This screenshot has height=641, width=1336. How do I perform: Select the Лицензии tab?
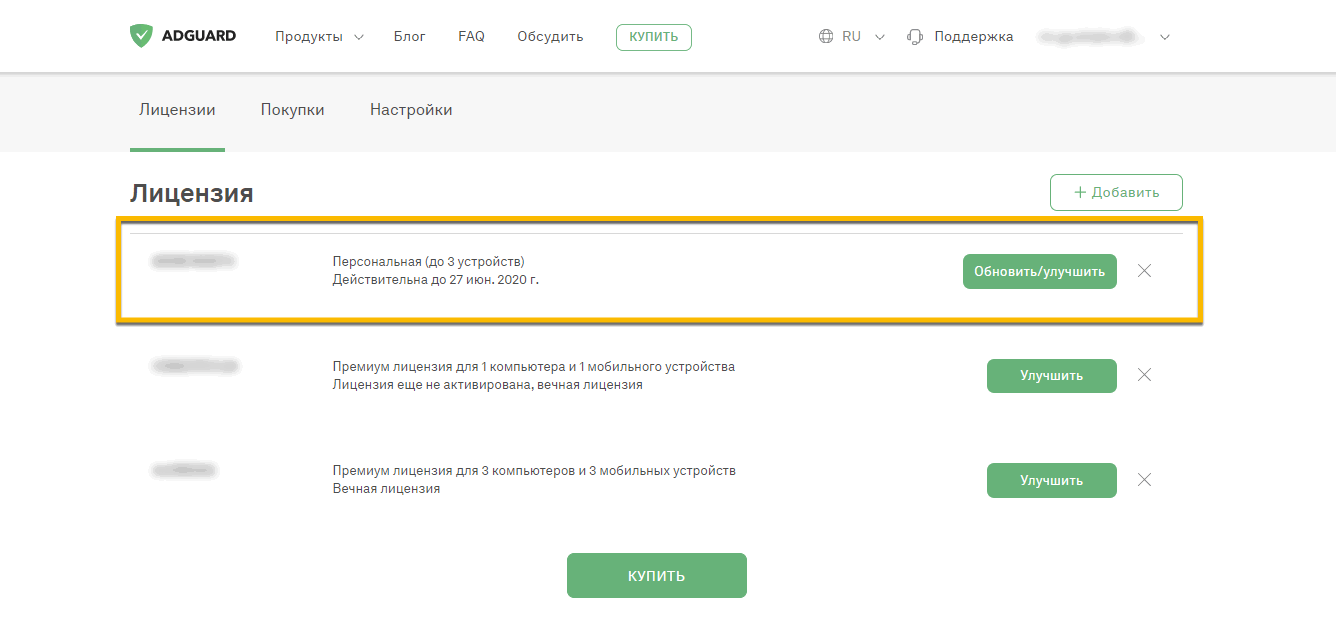coord(177,110)
